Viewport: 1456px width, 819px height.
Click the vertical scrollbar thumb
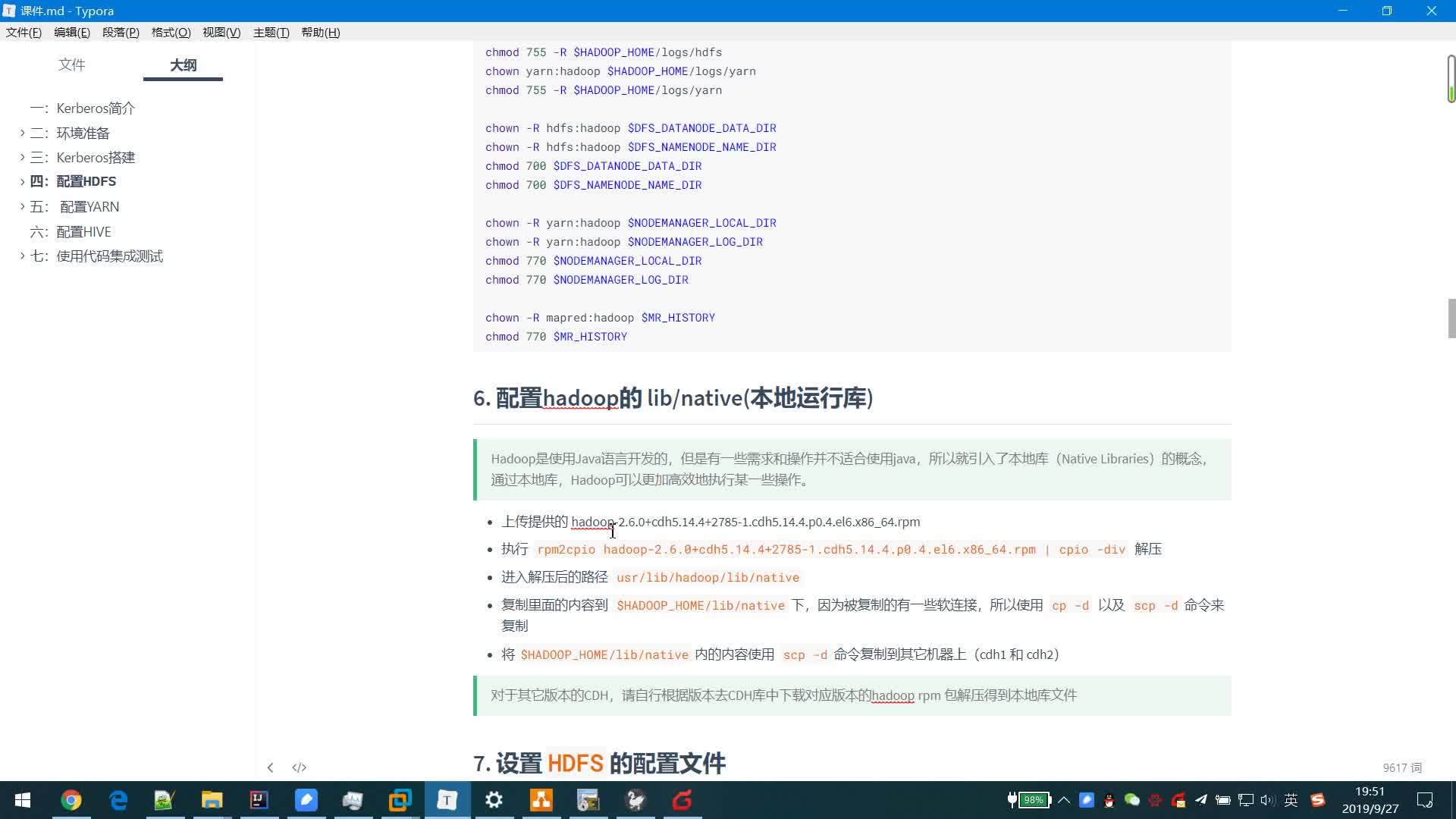(x=1451, y=318)
